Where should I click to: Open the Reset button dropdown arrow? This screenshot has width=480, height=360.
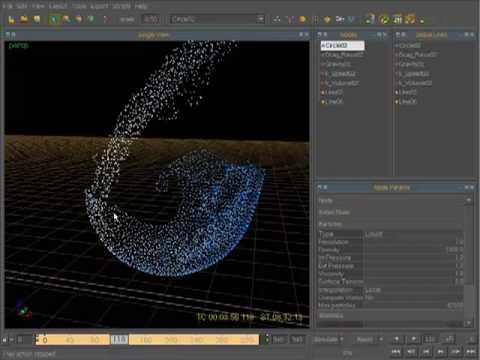pos(381,339)
